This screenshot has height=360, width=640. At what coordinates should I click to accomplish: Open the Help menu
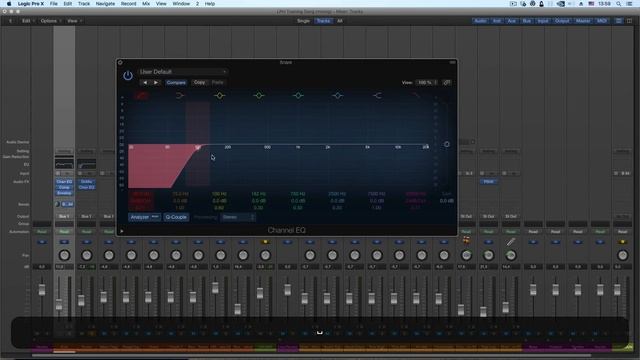(210, 4)
